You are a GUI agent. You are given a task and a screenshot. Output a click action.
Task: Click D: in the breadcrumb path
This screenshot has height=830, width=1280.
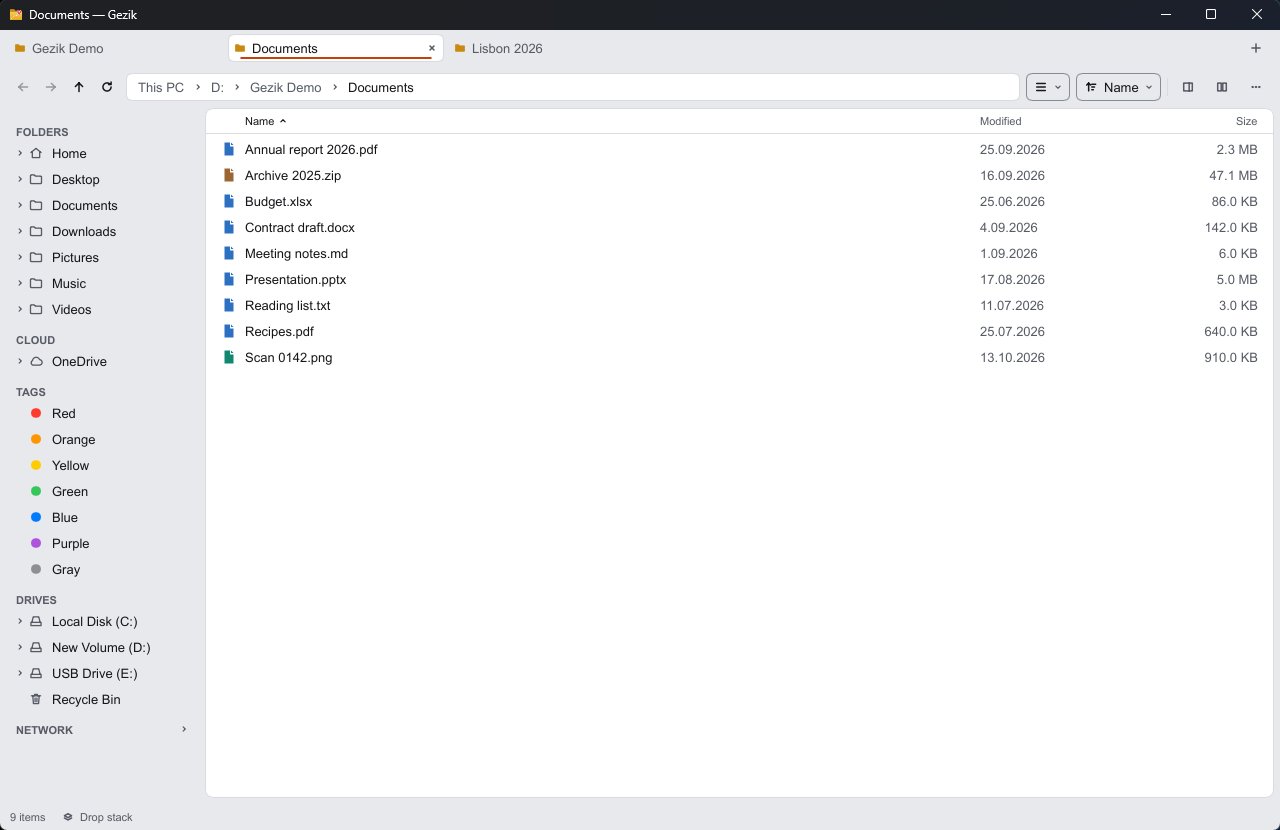coord(217,87)
